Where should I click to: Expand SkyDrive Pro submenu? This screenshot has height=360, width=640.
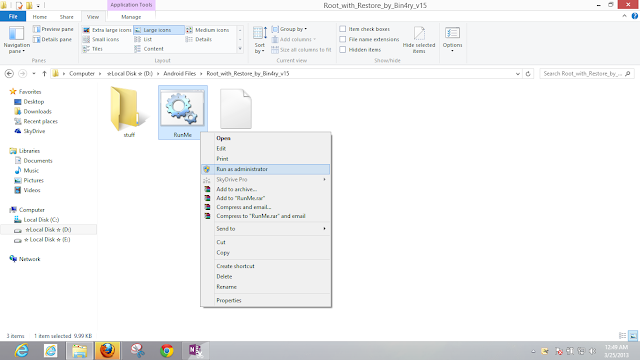(x=266, y=179)
